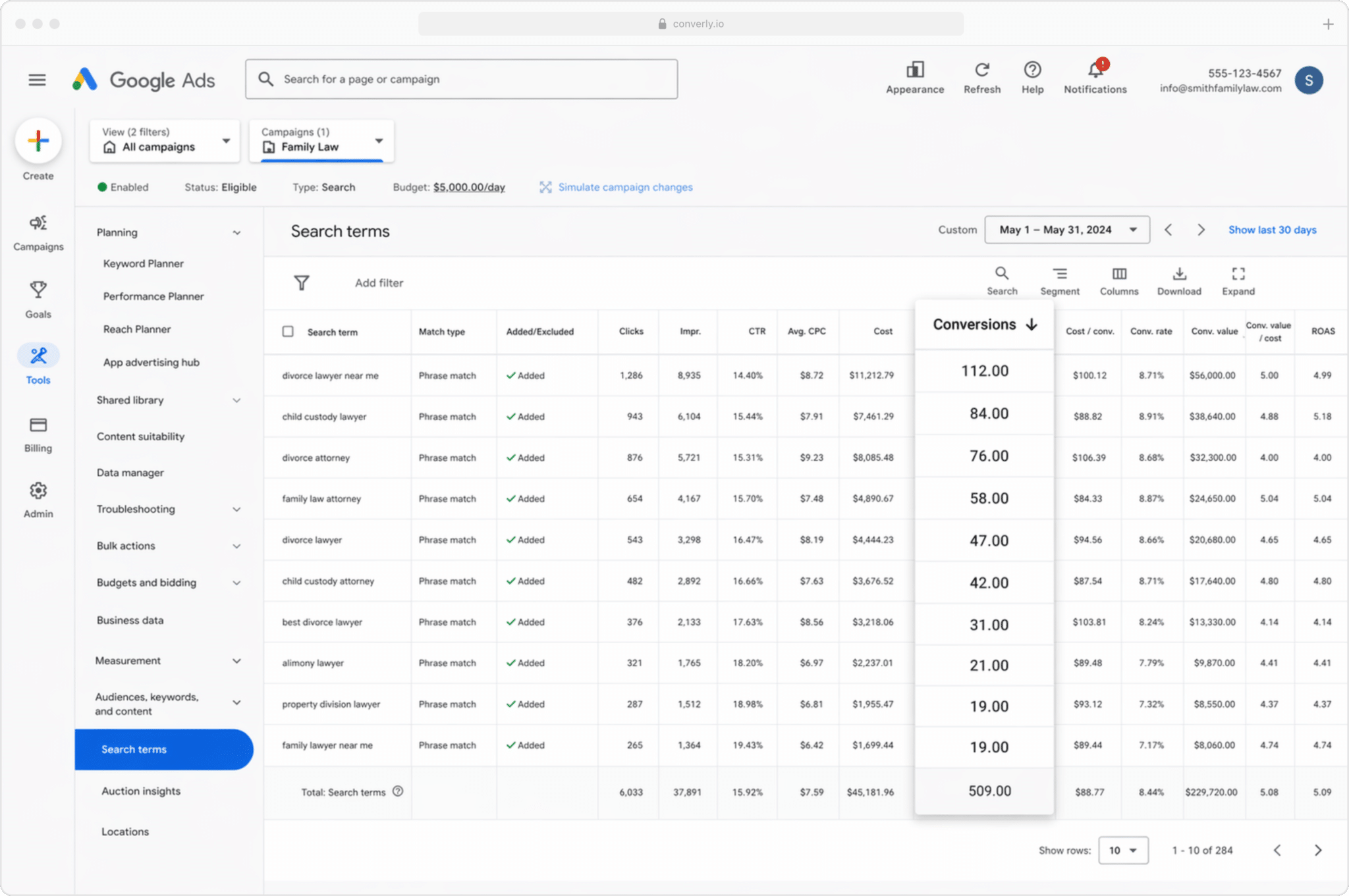Open Performance Planner
This screenshot has width=1349, height=896.
tap(153, 296)
